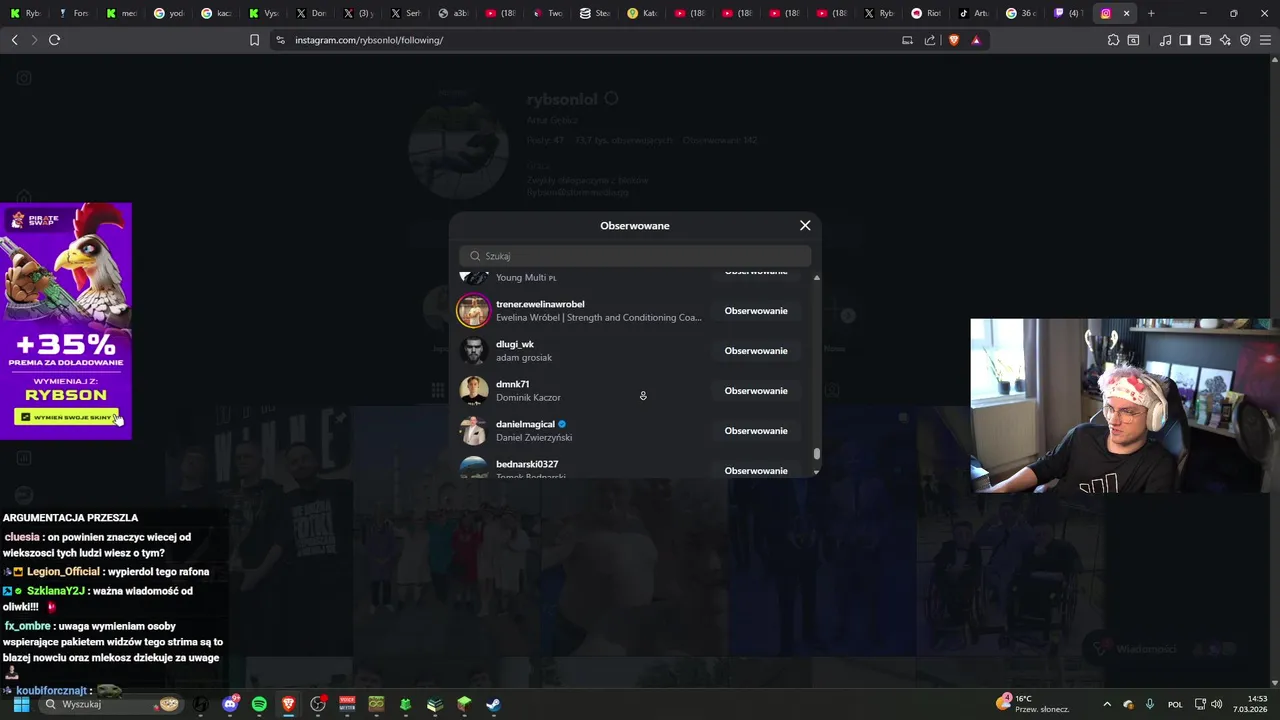Click the volume speaker tray icon
This screenshot has width=1280, height=720.
click(1217, 704)
